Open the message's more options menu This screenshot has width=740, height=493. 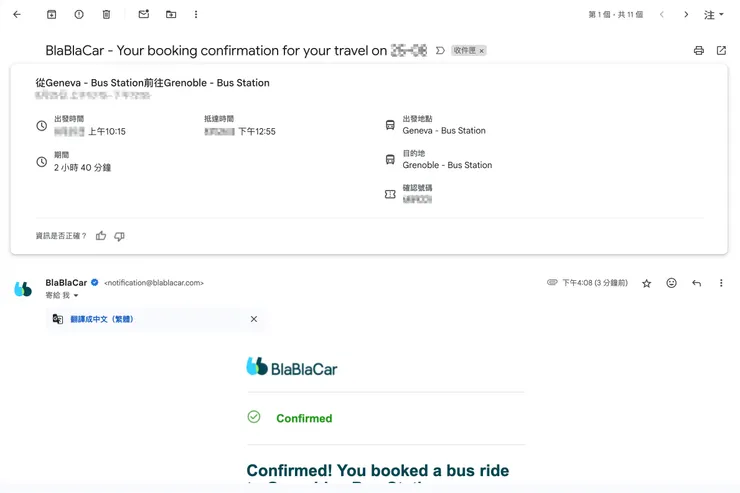pos(721,283)
